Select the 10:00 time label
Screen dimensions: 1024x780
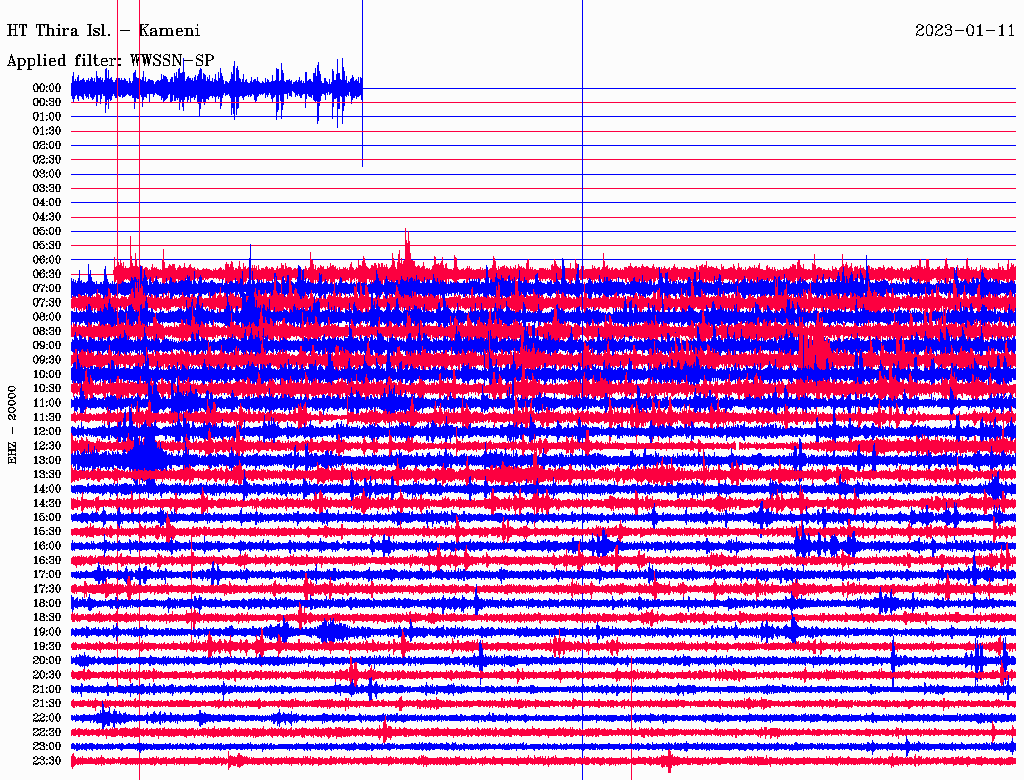[x=47, y=374]
